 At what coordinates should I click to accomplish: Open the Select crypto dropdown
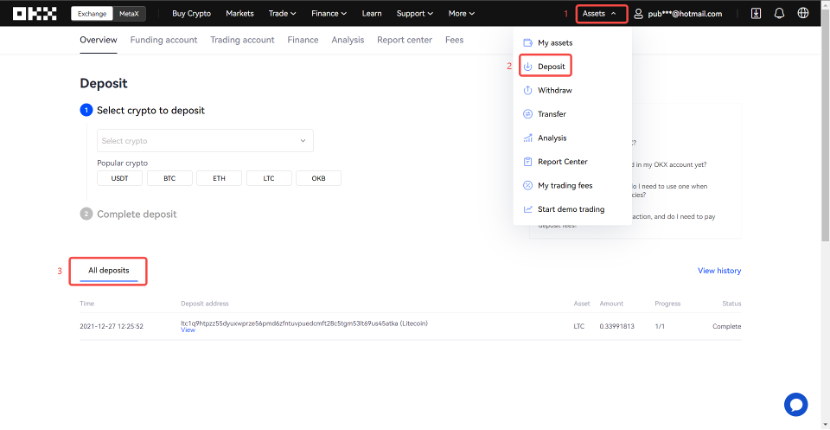tap(205, 141)
